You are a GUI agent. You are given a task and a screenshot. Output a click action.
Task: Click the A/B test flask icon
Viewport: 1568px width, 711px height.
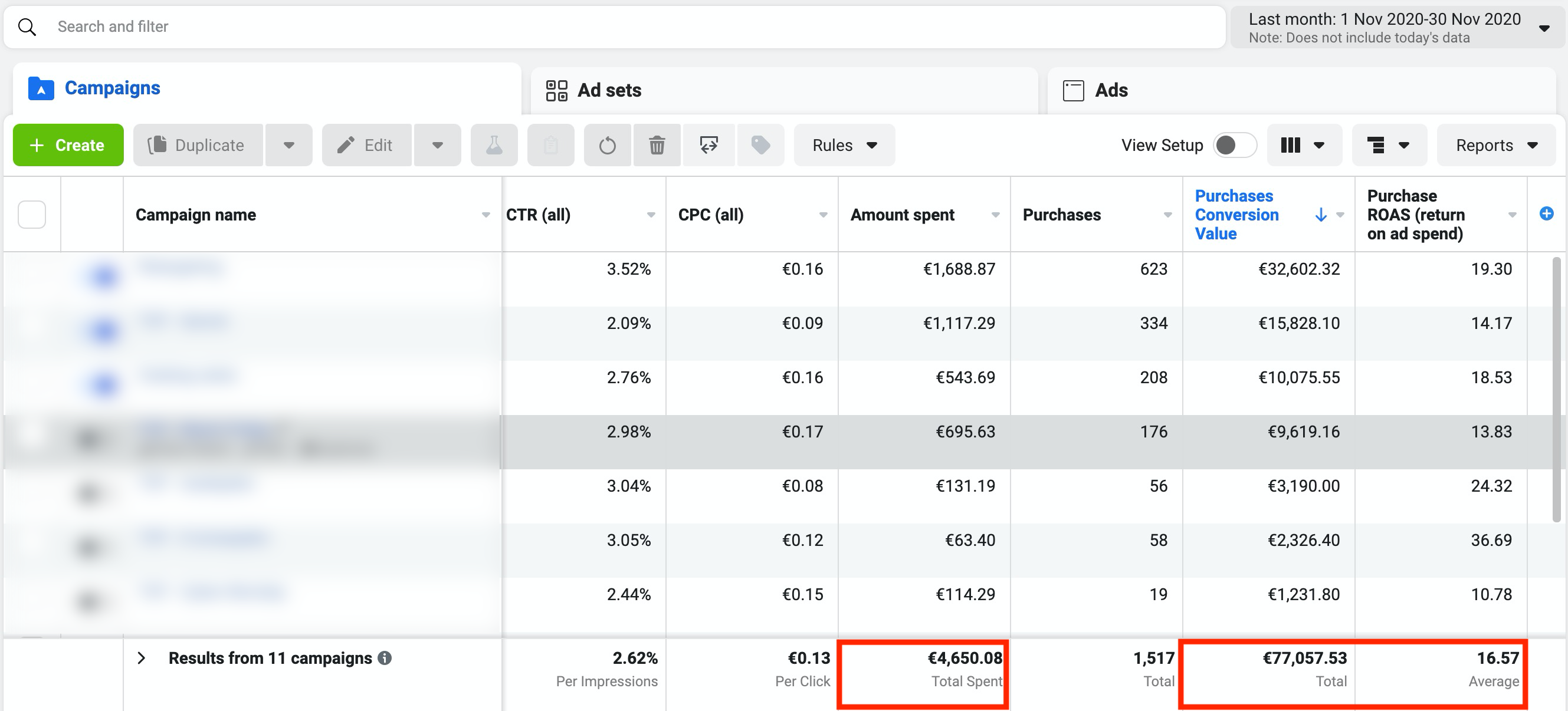[x=494, y=145]
